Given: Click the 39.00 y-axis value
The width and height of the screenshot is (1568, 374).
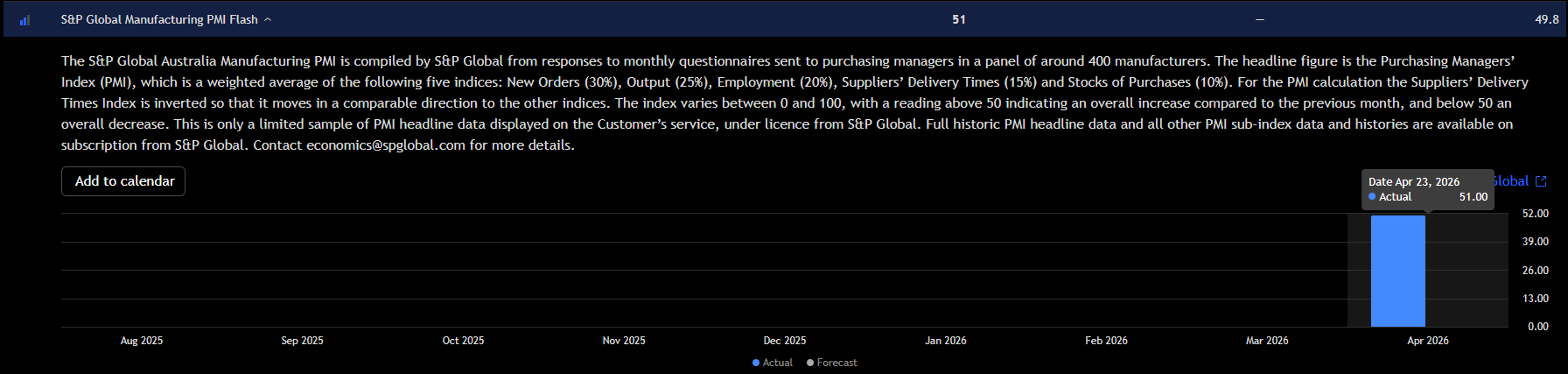Looking at the screenshot, I should [x=1536, y=242].
